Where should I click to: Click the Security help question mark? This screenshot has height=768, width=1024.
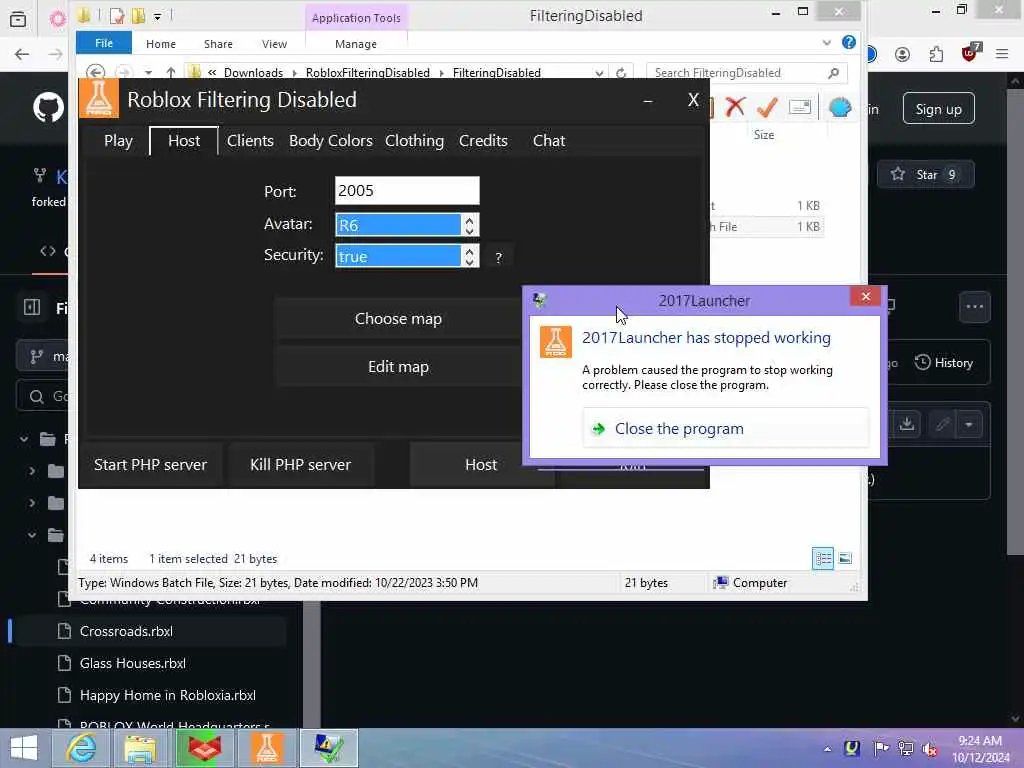coord(498,257)
